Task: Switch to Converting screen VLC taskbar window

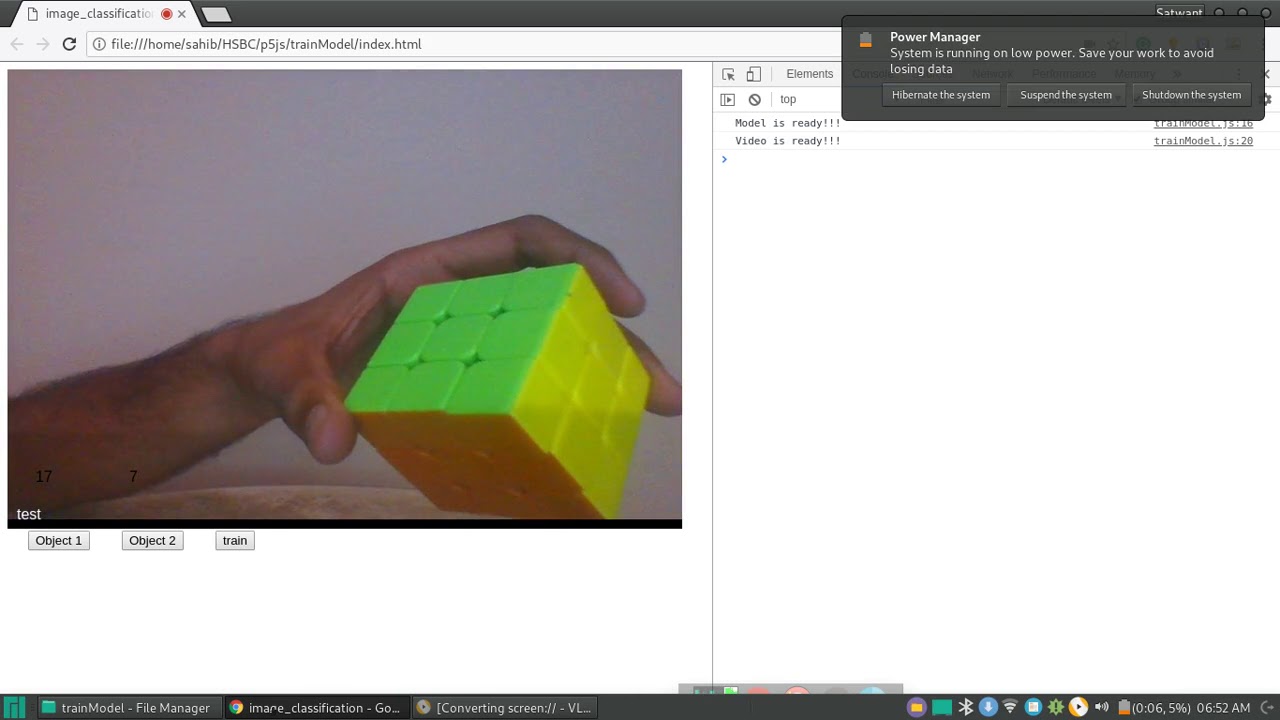Action: (505, 707)
